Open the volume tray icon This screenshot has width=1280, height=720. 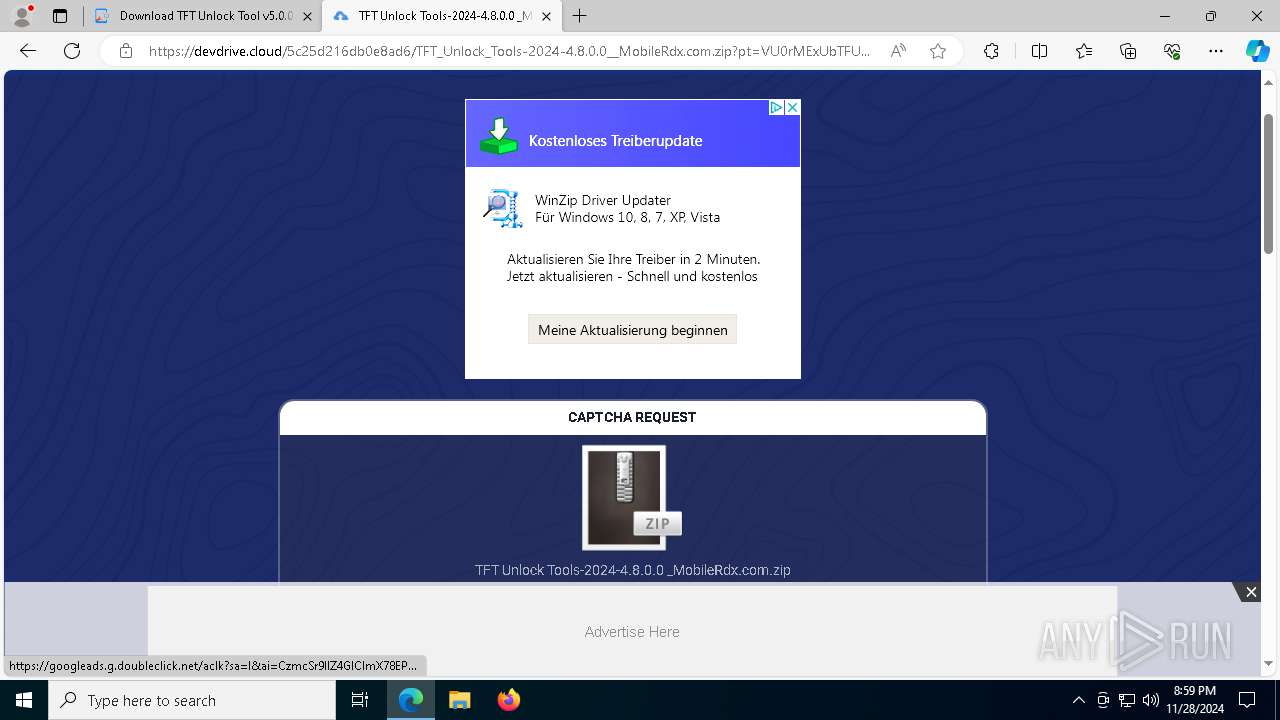1151,700
